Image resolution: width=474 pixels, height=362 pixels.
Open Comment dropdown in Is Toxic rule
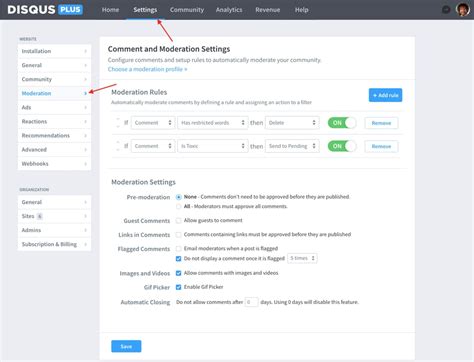(x=153, y=146)
